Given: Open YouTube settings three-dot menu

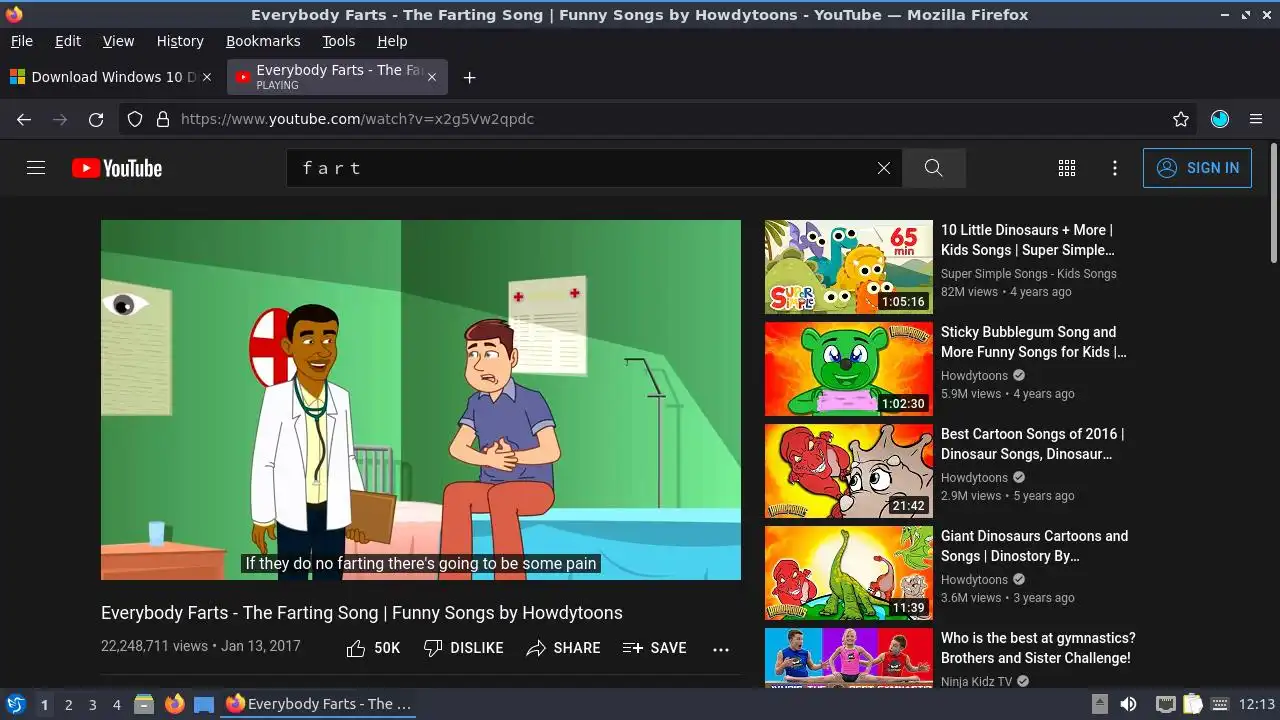Looking at the screenshot, I should [1115, 168].
